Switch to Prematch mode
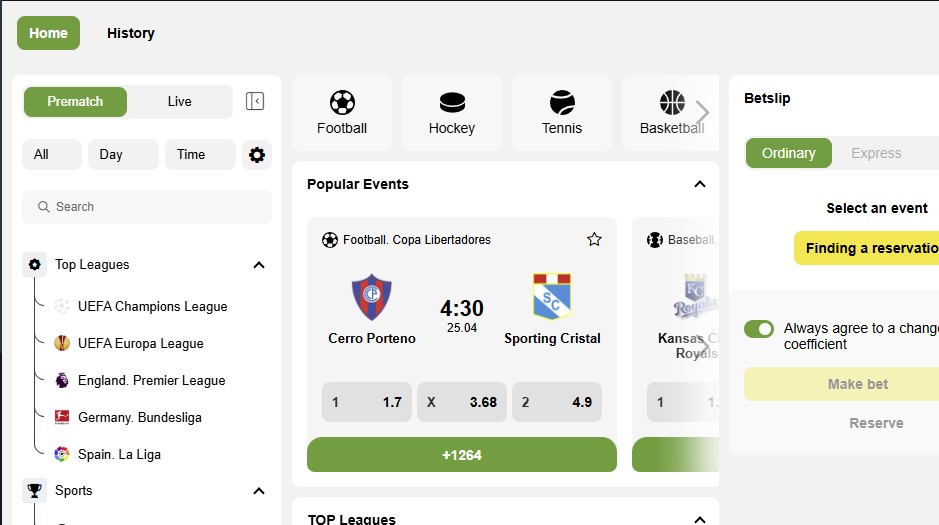 click(x=75, y=102)
